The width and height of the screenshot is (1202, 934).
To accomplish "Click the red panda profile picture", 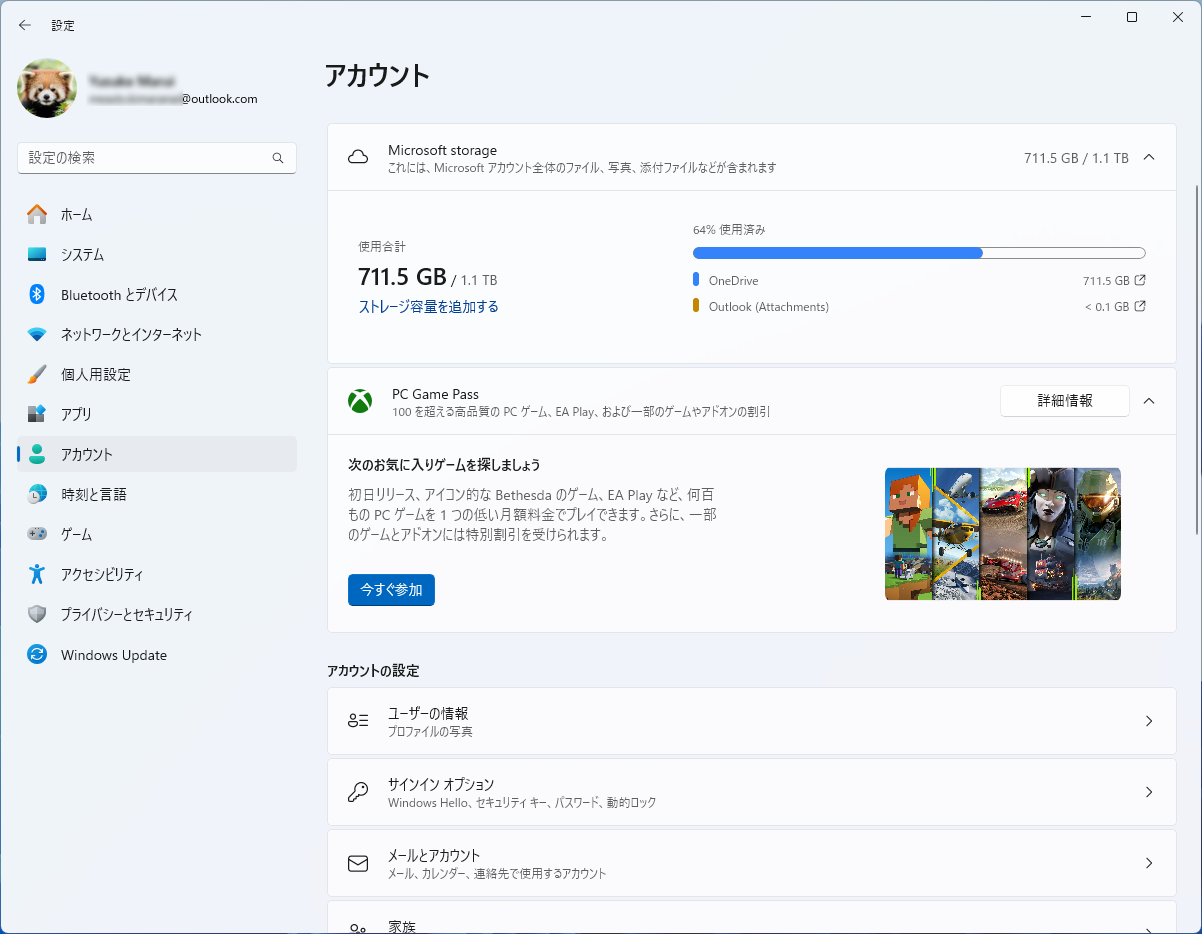I will tap(47, 88).
